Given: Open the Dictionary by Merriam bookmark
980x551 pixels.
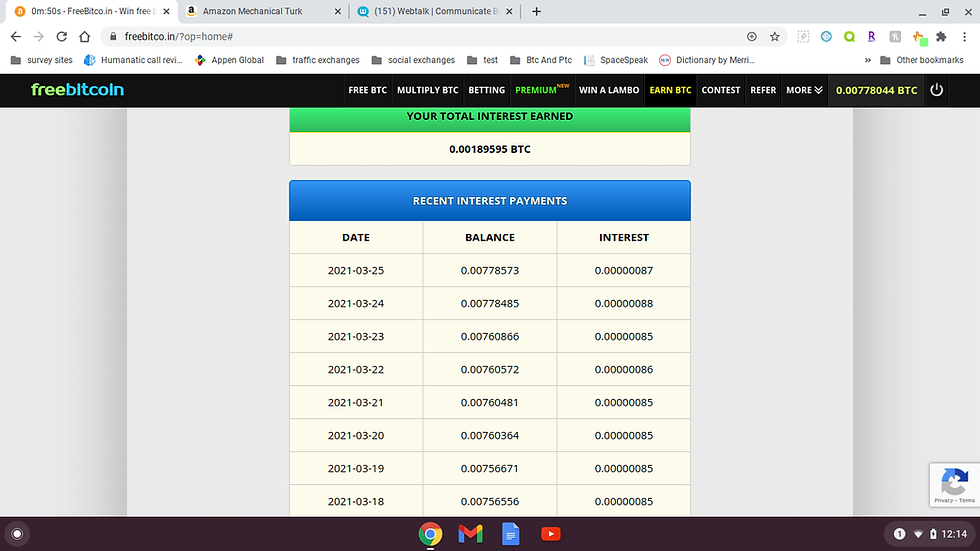Looking at the screenshot, I should pos(708,60).
